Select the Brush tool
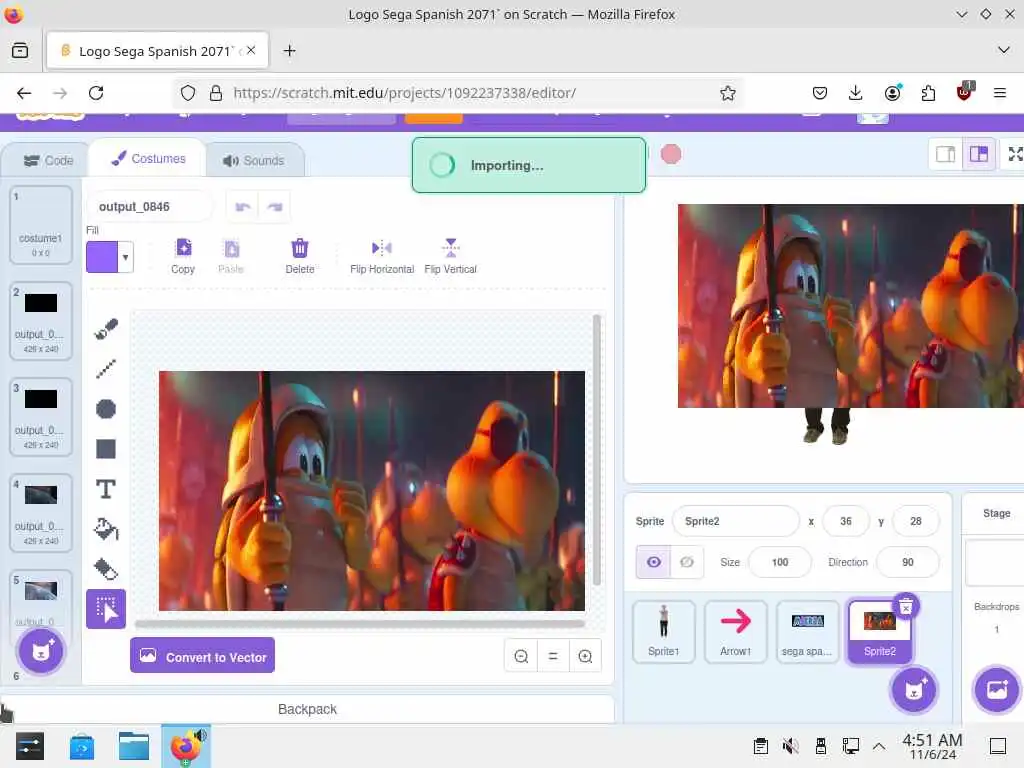Viewport: 1024px width, 768px height. point(106,329)
